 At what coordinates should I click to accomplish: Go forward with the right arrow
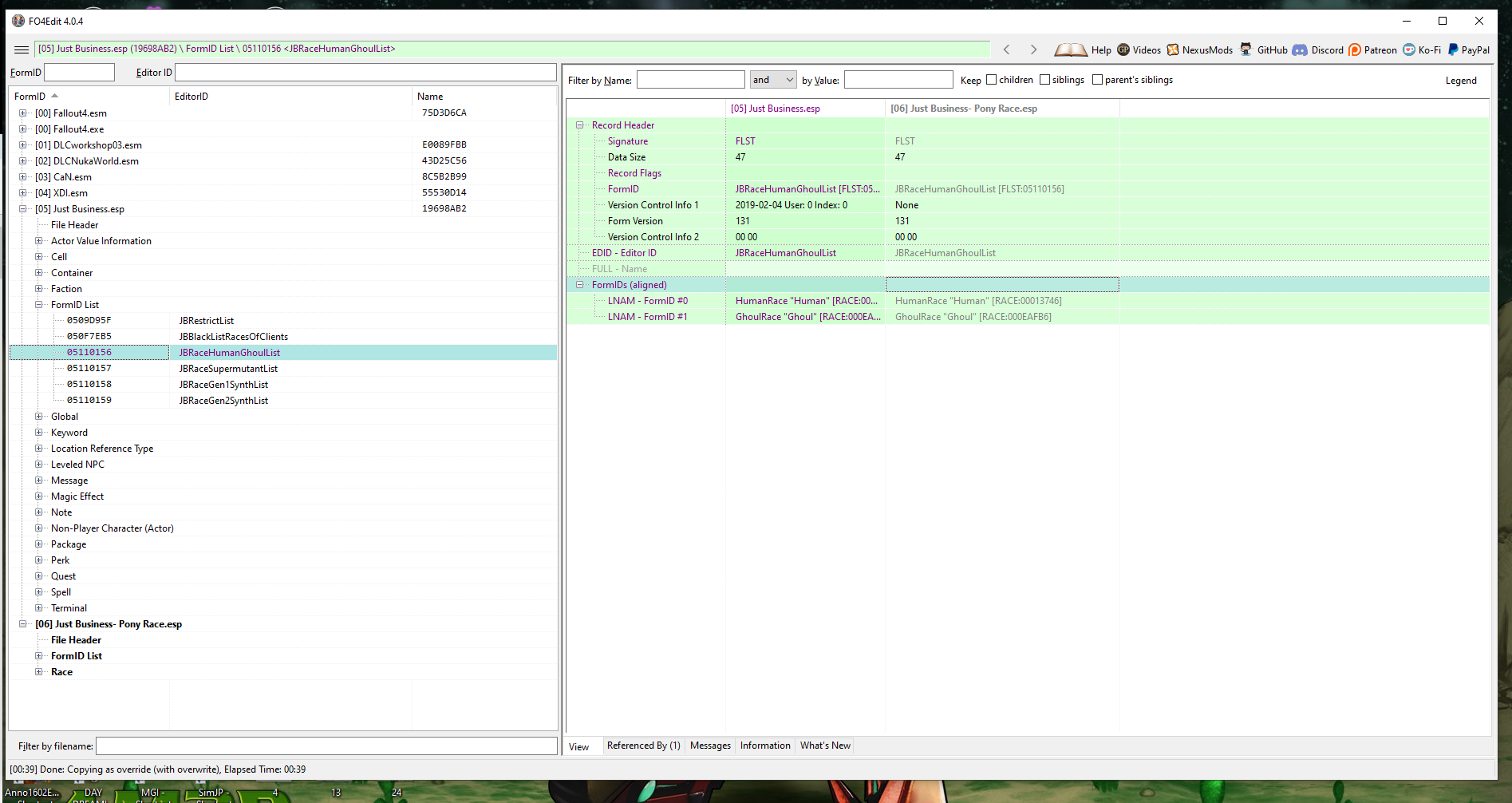tap(1034, 49)
